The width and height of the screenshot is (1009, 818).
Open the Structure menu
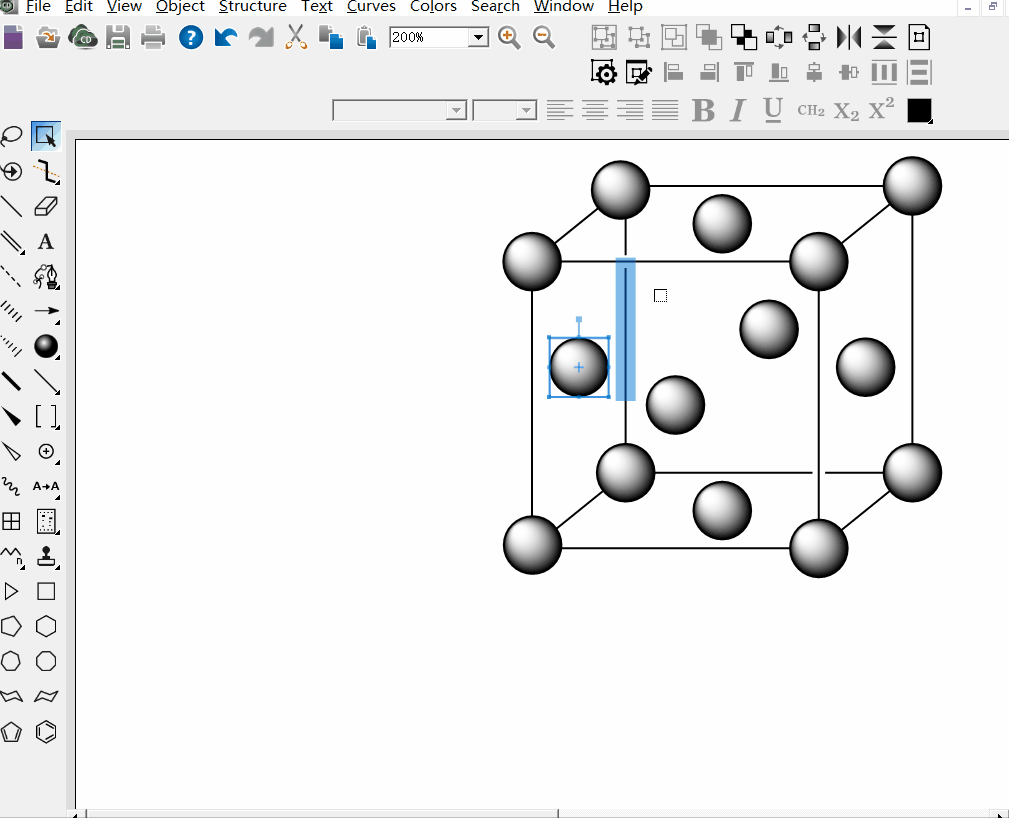[252, 7]
